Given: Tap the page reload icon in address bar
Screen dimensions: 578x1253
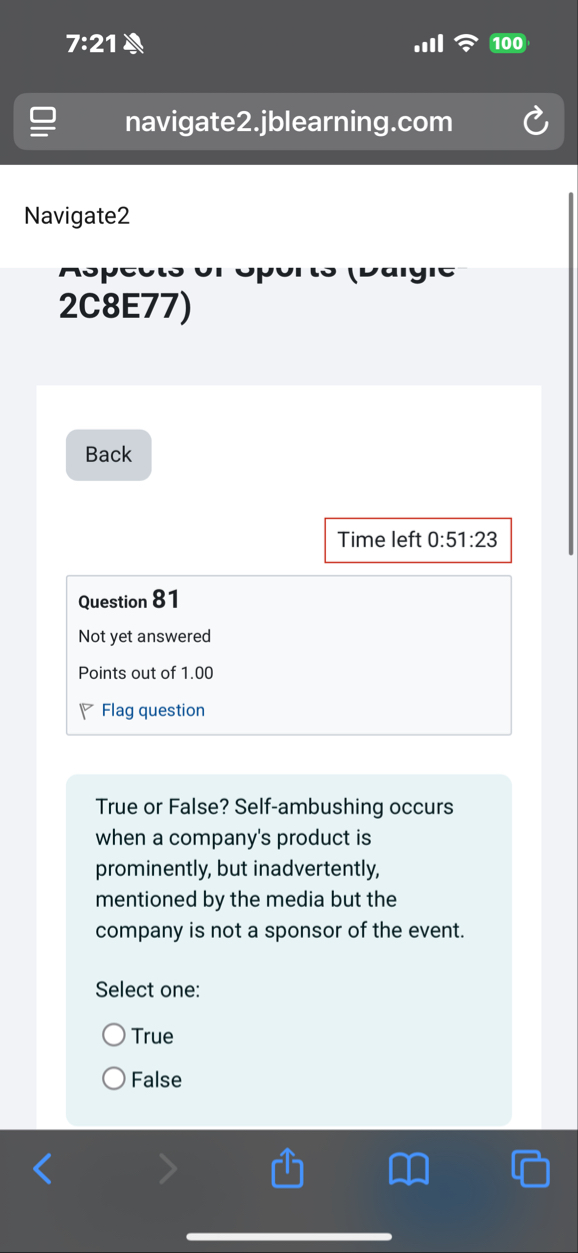Looking at the screenshot, I should 535,120.
